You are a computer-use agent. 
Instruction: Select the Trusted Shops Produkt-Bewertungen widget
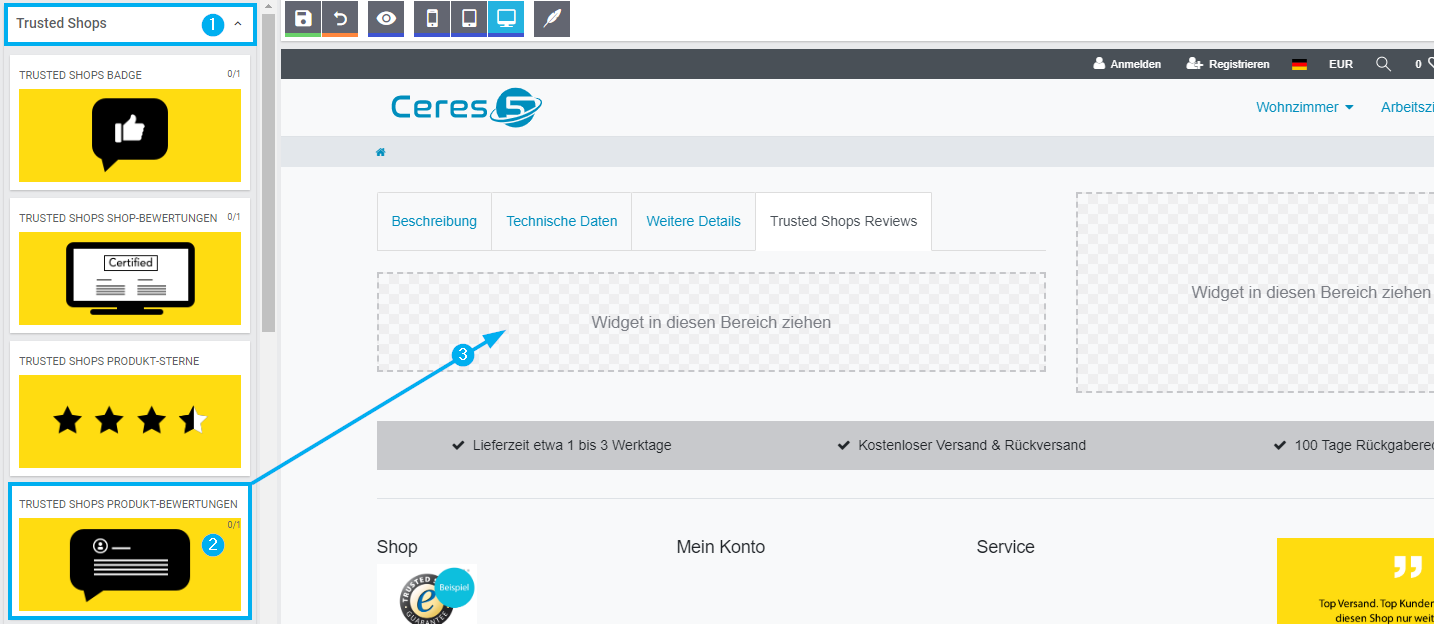[130, 551]
